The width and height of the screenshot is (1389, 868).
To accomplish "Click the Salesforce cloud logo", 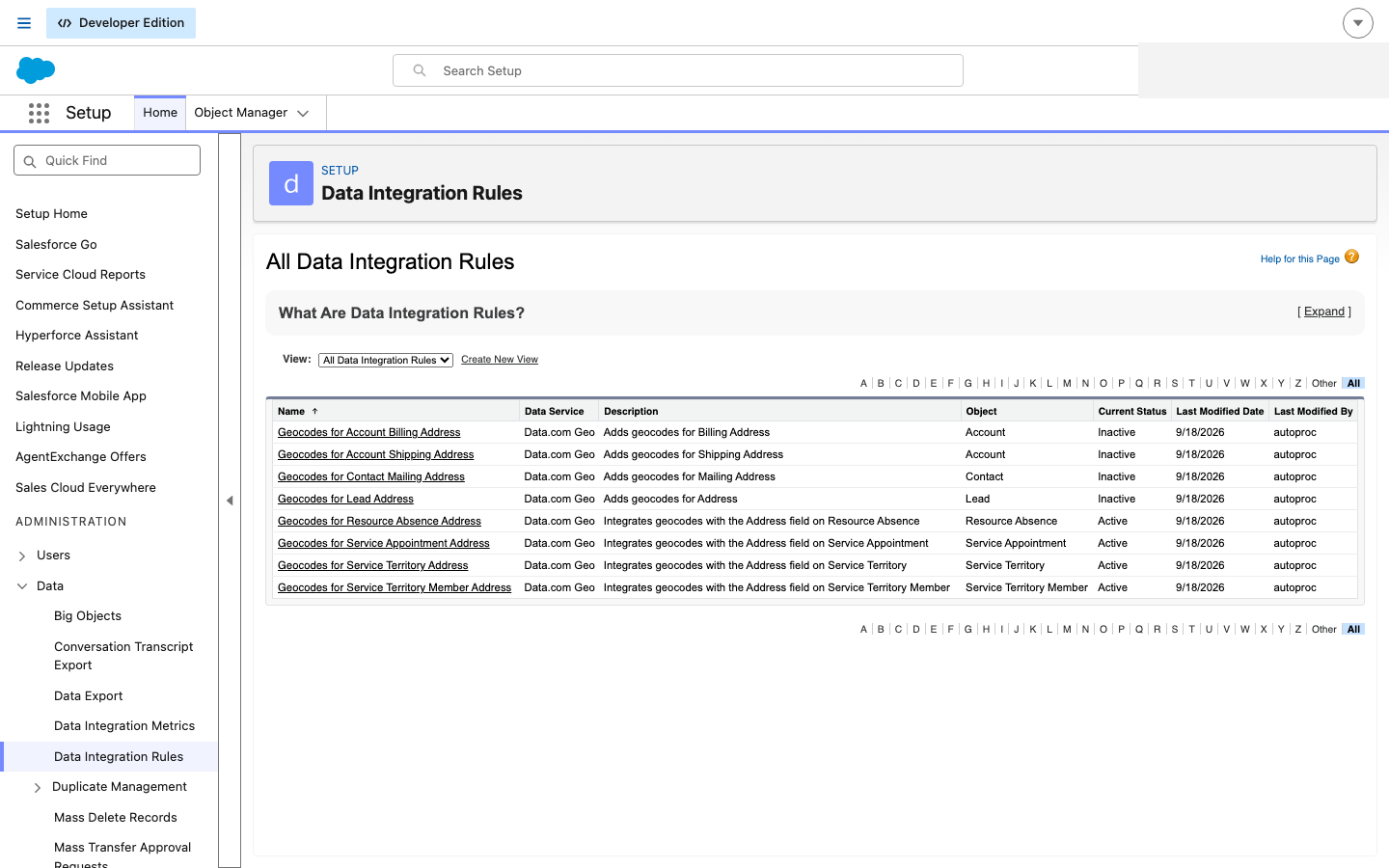I will pos(36,70).
